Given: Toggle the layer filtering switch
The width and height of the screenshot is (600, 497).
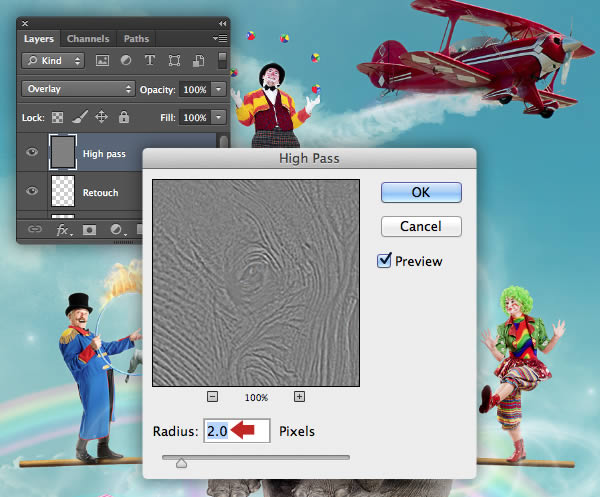Looking at the screenshot, I should pyautogui.click(x=222, y=60).
